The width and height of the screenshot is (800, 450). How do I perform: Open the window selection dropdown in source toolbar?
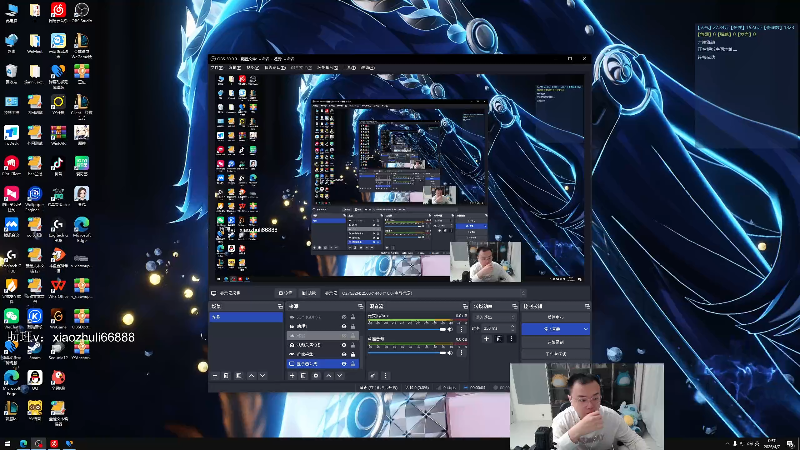433,293
